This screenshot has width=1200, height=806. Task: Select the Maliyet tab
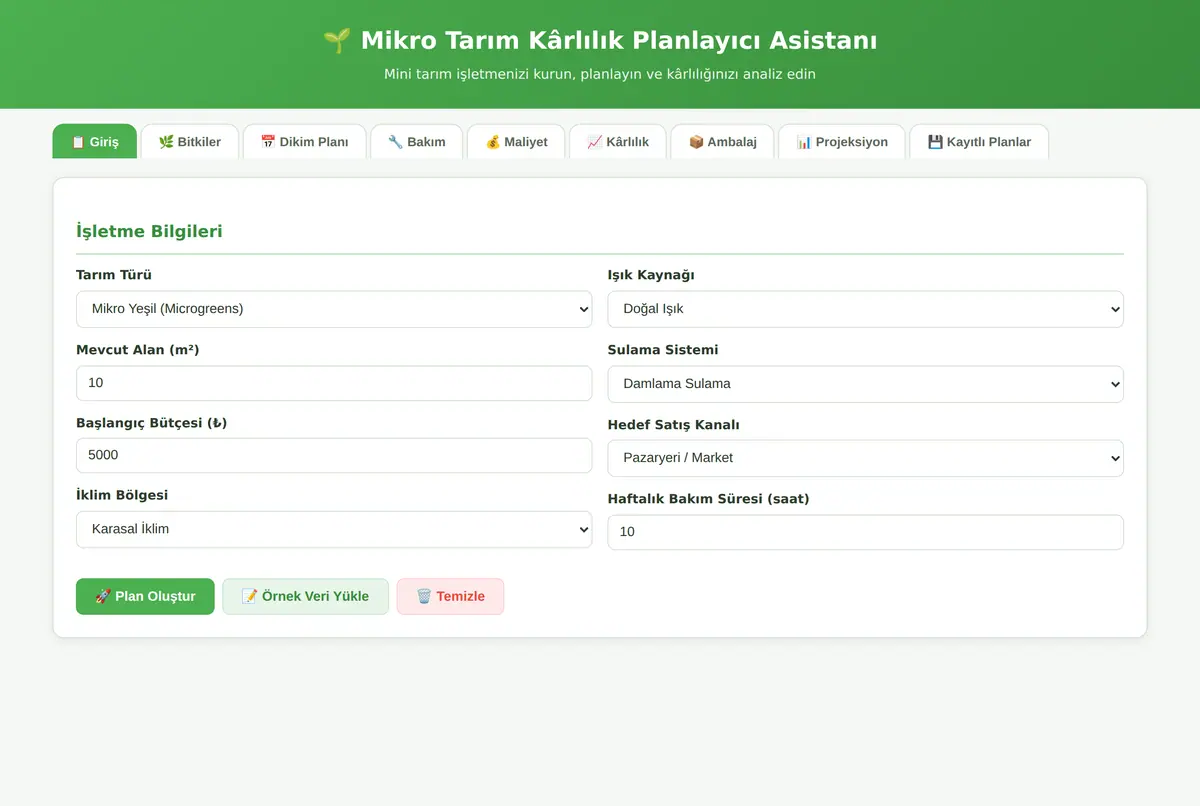(516, 141)
